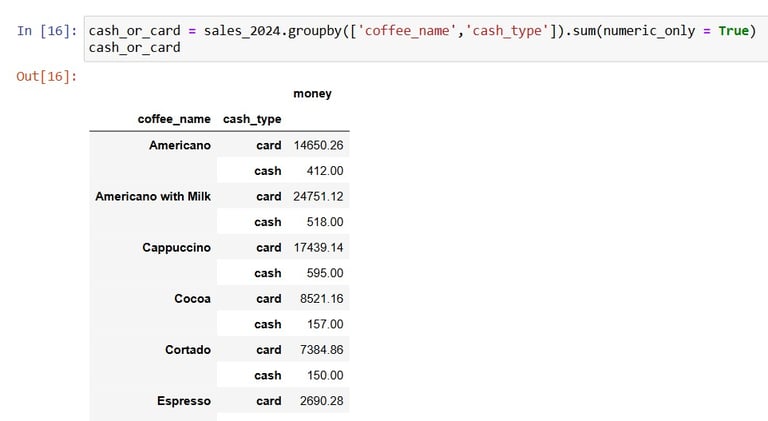The height and width of the screenshot is (421, 768).
Task: Click the 'cash_type' string in the code
Action: point(507,31)
